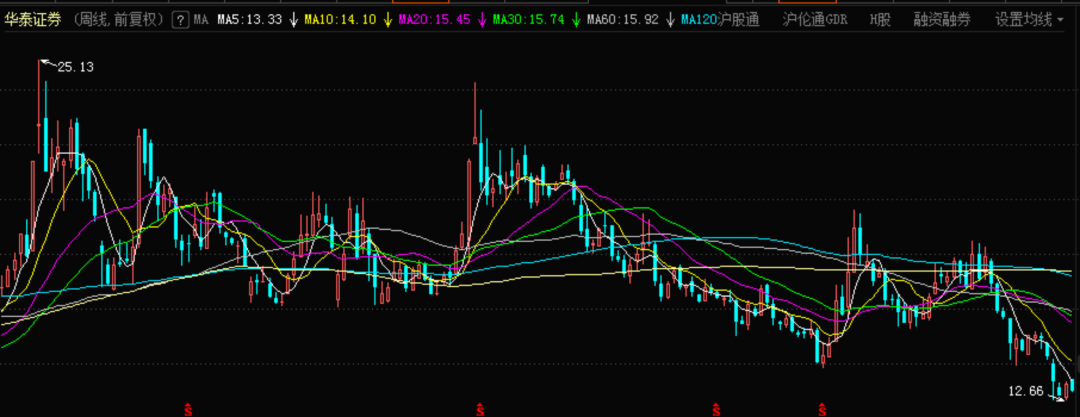This screenshot has height=417, width=1080.
Task: Toggle the MA5:13.33 average line label
Action: tap(249, 20)
